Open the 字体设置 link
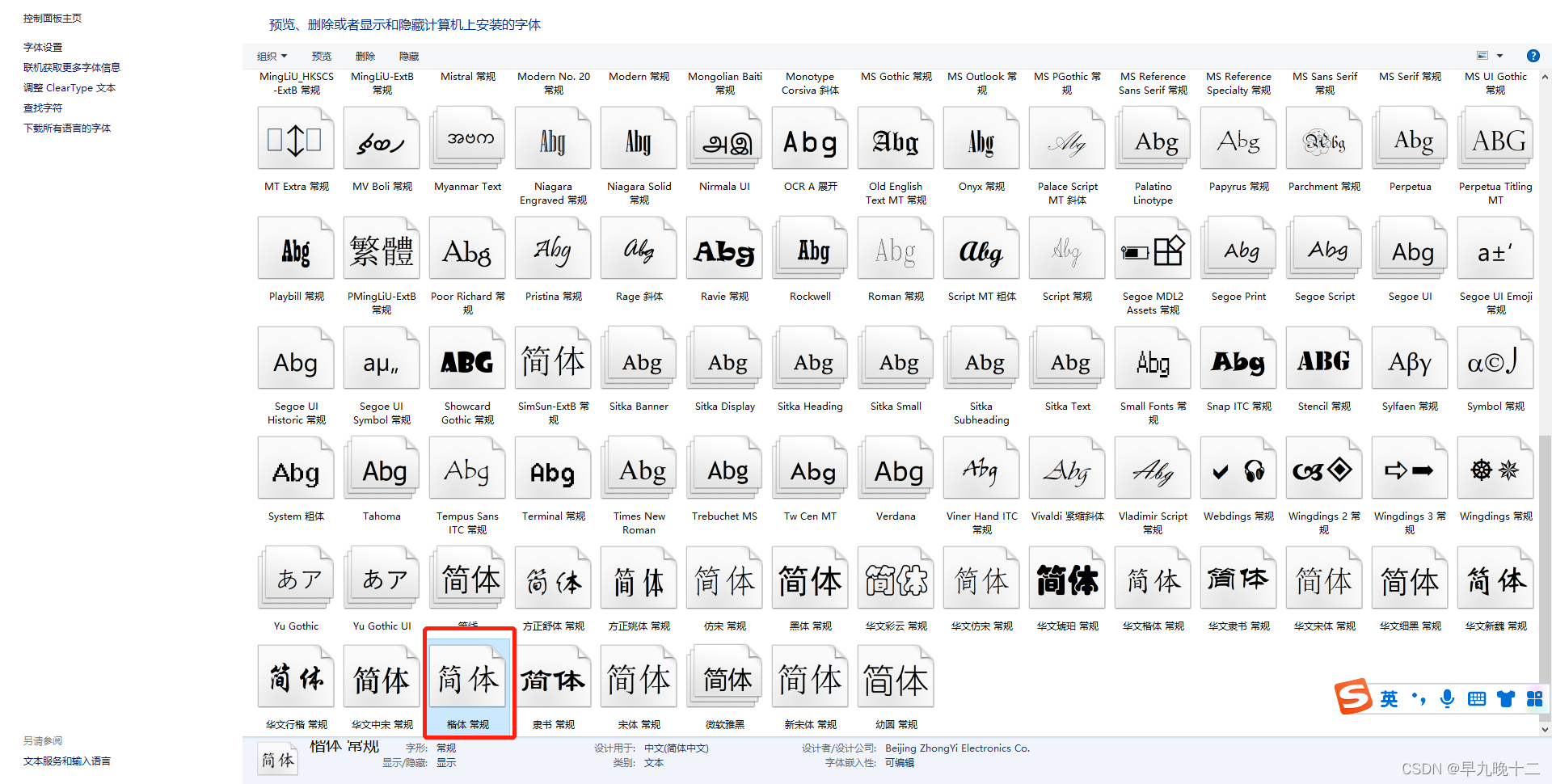Viewport: 1552px width, 784px height. 43,47
